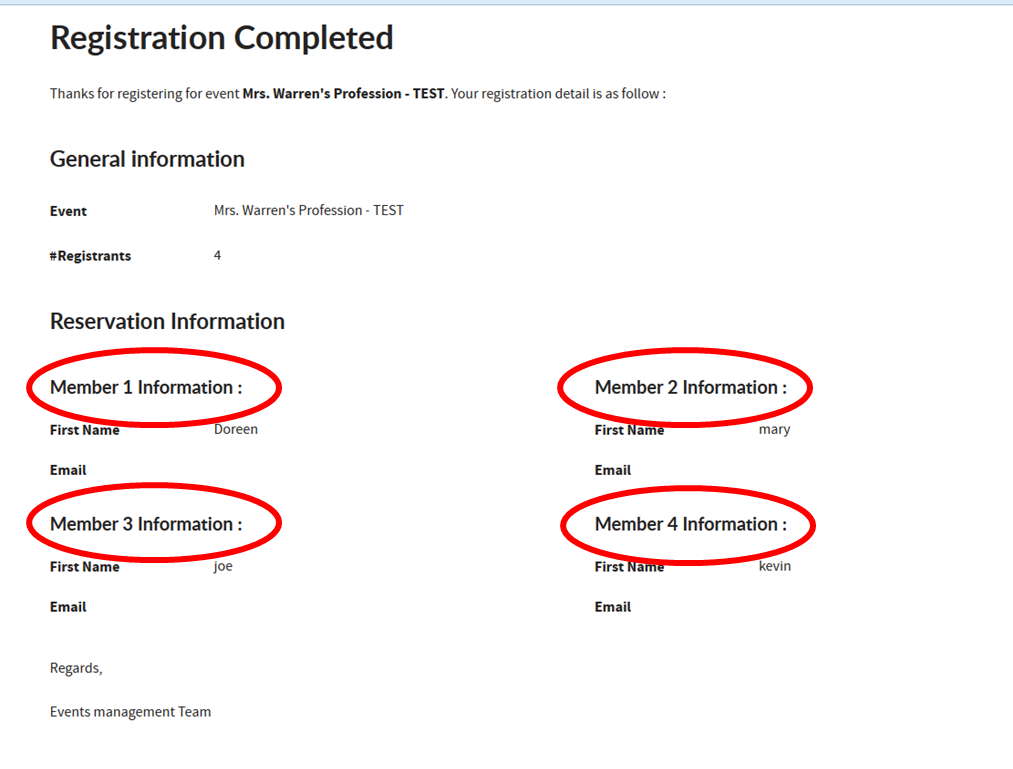This screenshot has height=769, width=1013.
Task: Click the first name mary
Action: click(774, 429)
